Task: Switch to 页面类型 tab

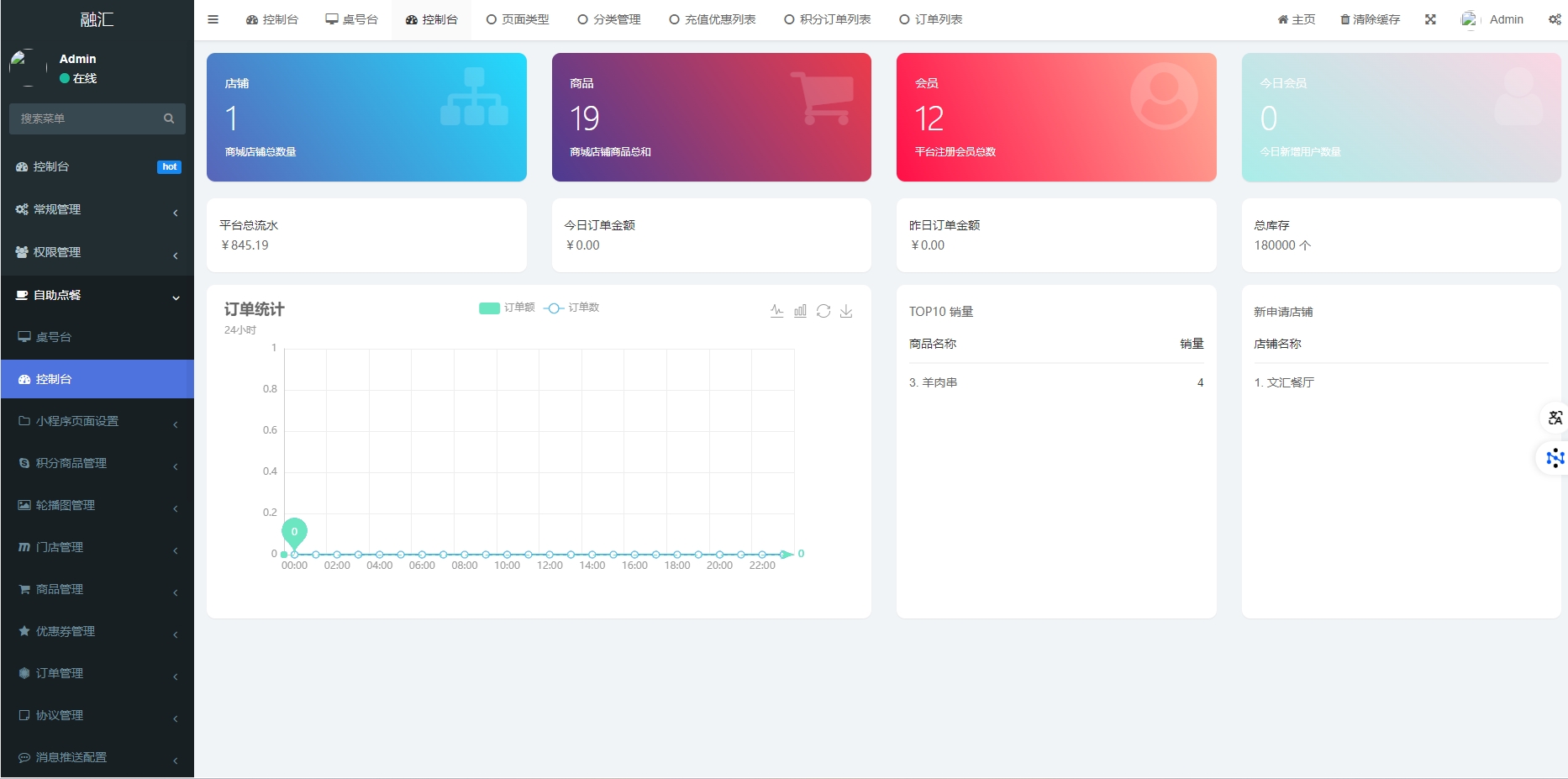Action: (x=518, y=19)
